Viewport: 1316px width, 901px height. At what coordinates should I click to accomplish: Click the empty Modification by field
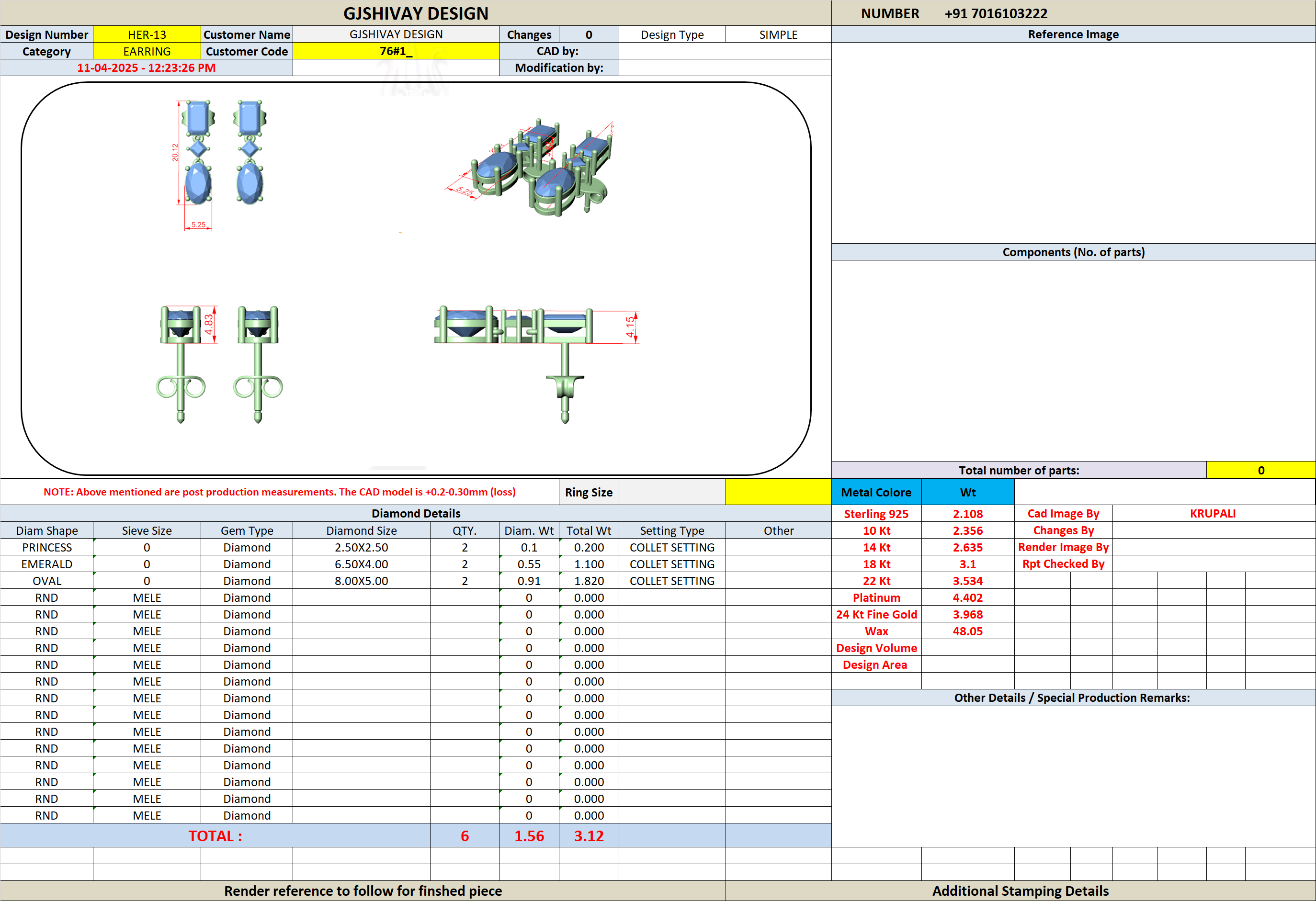coord(725,68)
